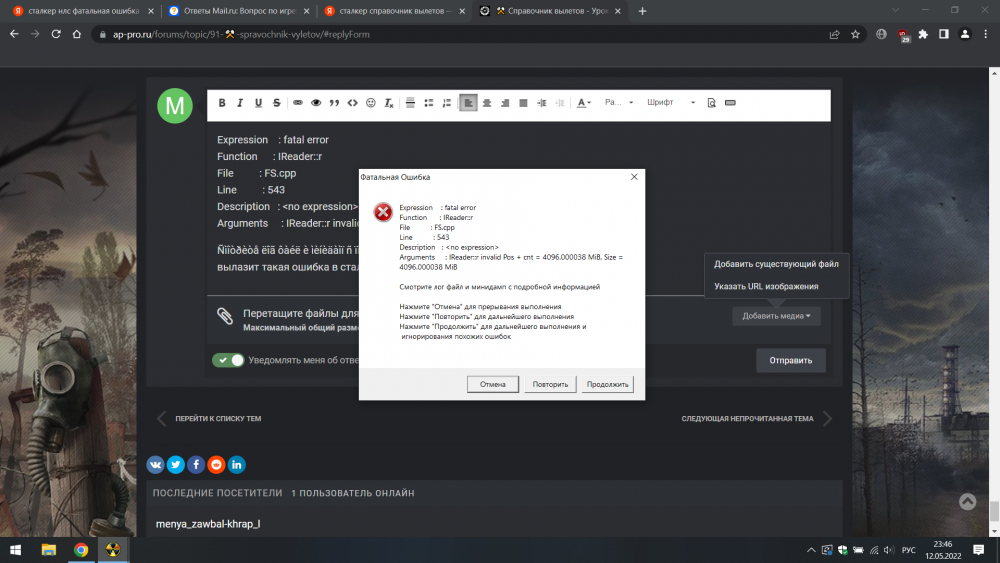Insert a link via the chain icon
The height and width of the screenshot is (563, 1000).
pyautogui.click(x=298, y=103)
